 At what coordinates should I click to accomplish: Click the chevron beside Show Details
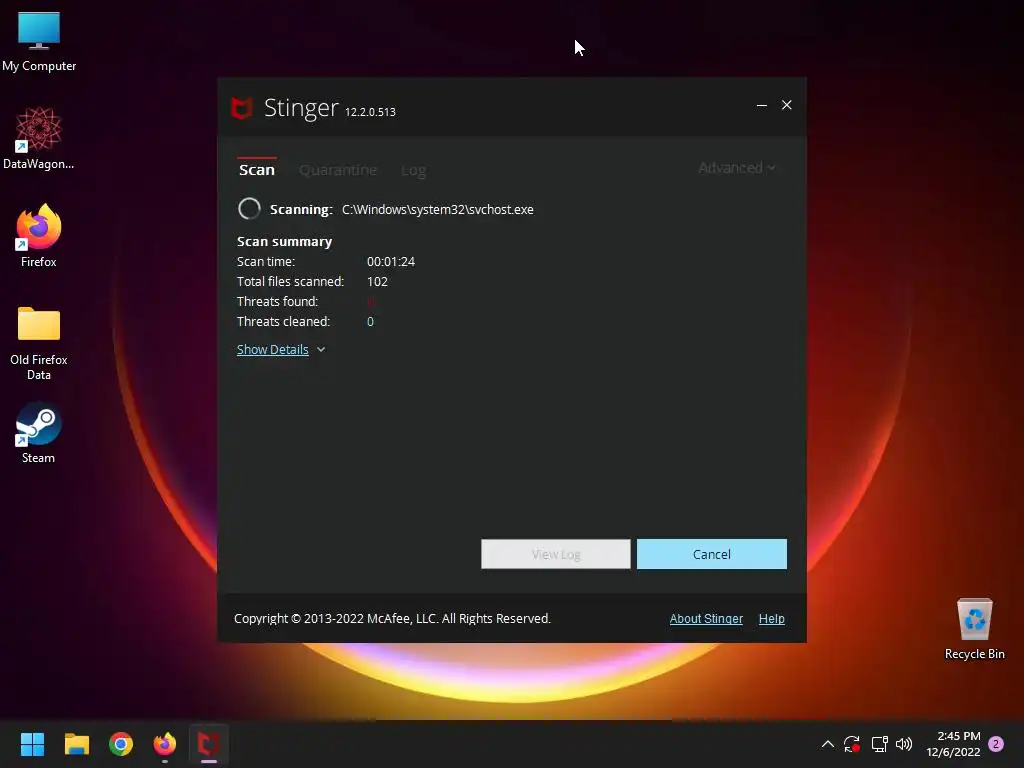tap(321, 349)
